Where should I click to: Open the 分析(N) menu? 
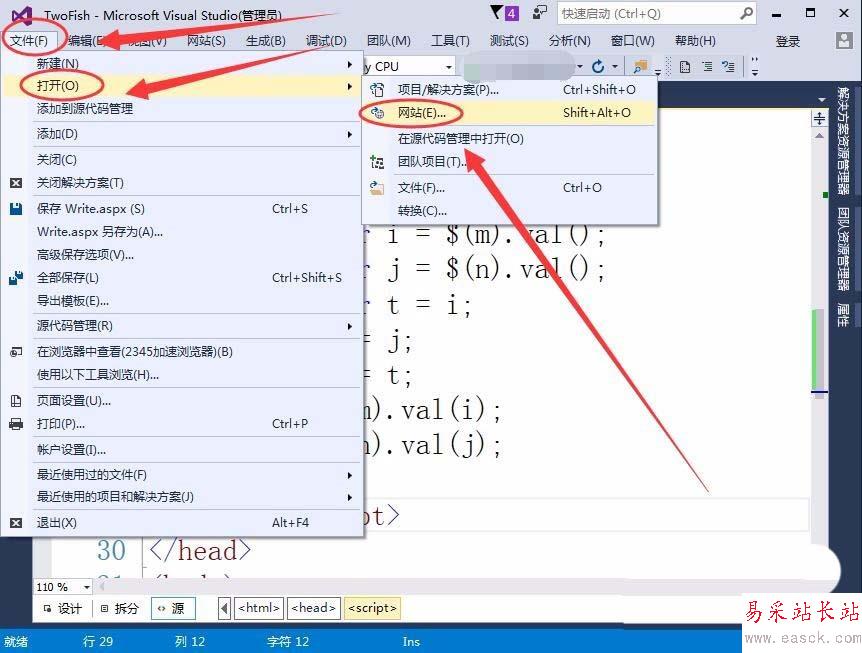570,41
